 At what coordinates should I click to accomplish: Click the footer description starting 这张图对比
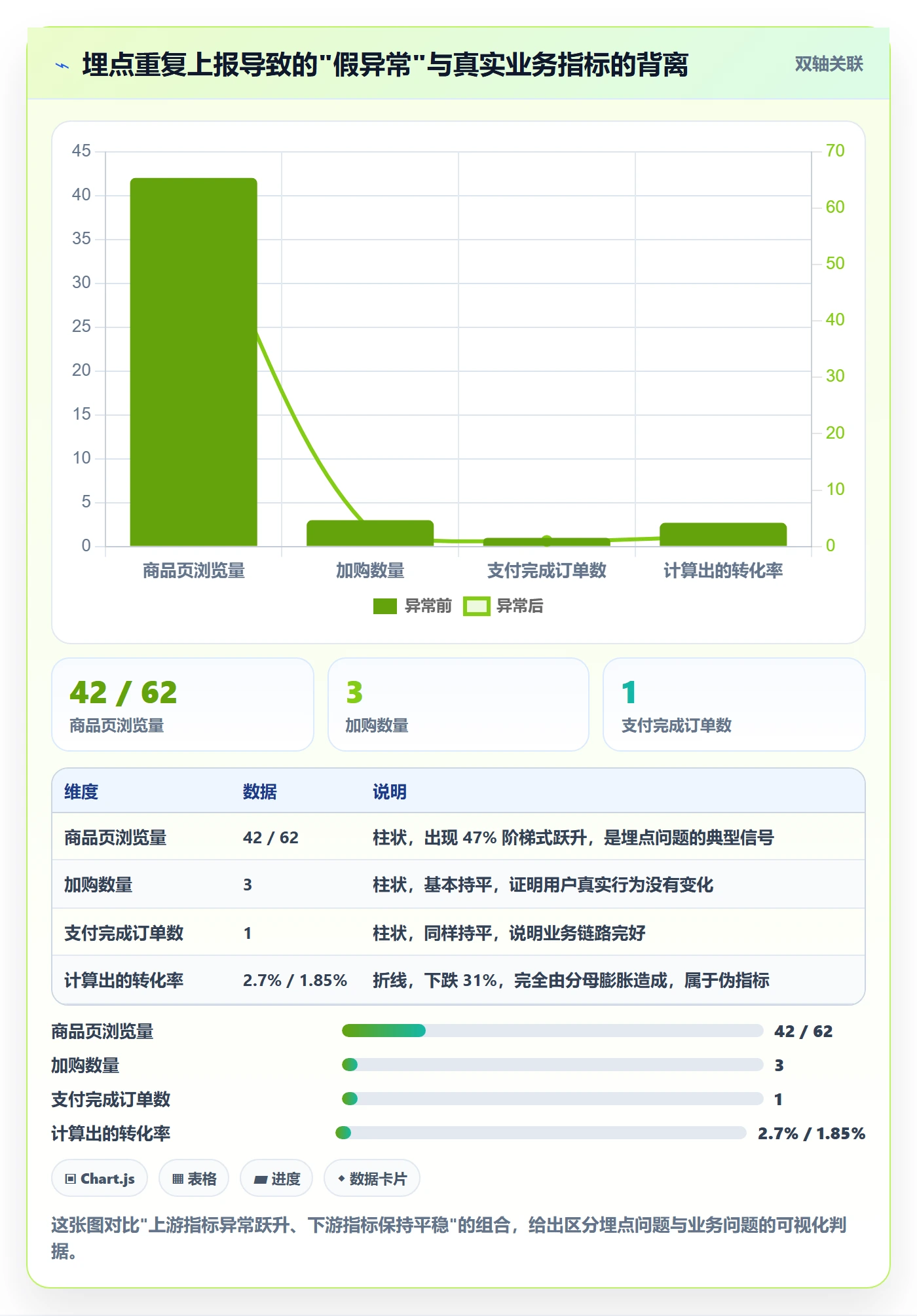click(x=449, y=1238)
